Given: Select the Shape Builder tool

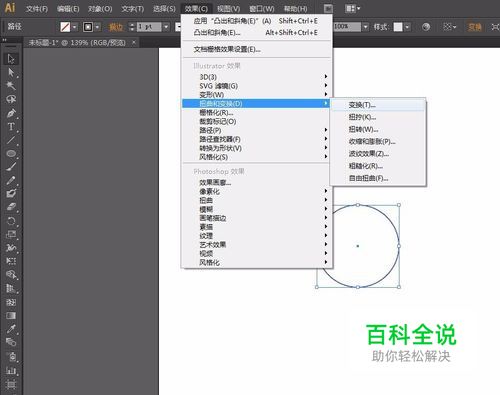Looking at the screenshot, I should click(x=11, y=275).
